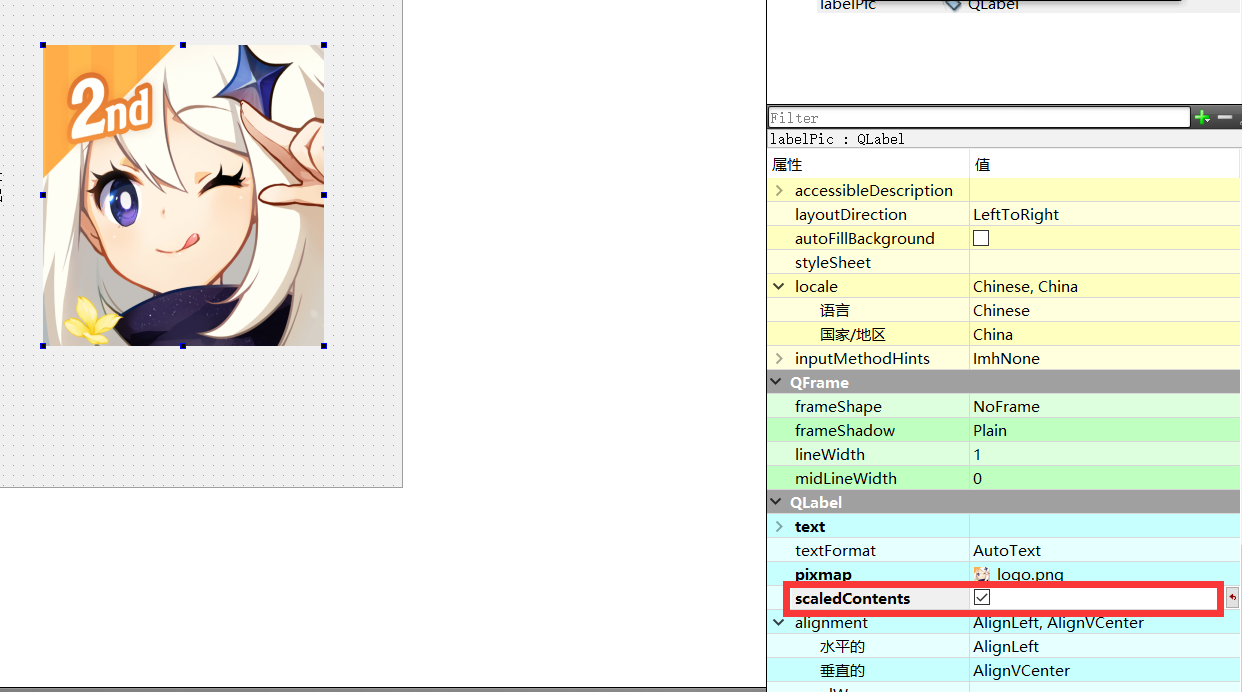The image size is (1242, 692).
Task: Select the frameShape property name
Action: (838, 406)
